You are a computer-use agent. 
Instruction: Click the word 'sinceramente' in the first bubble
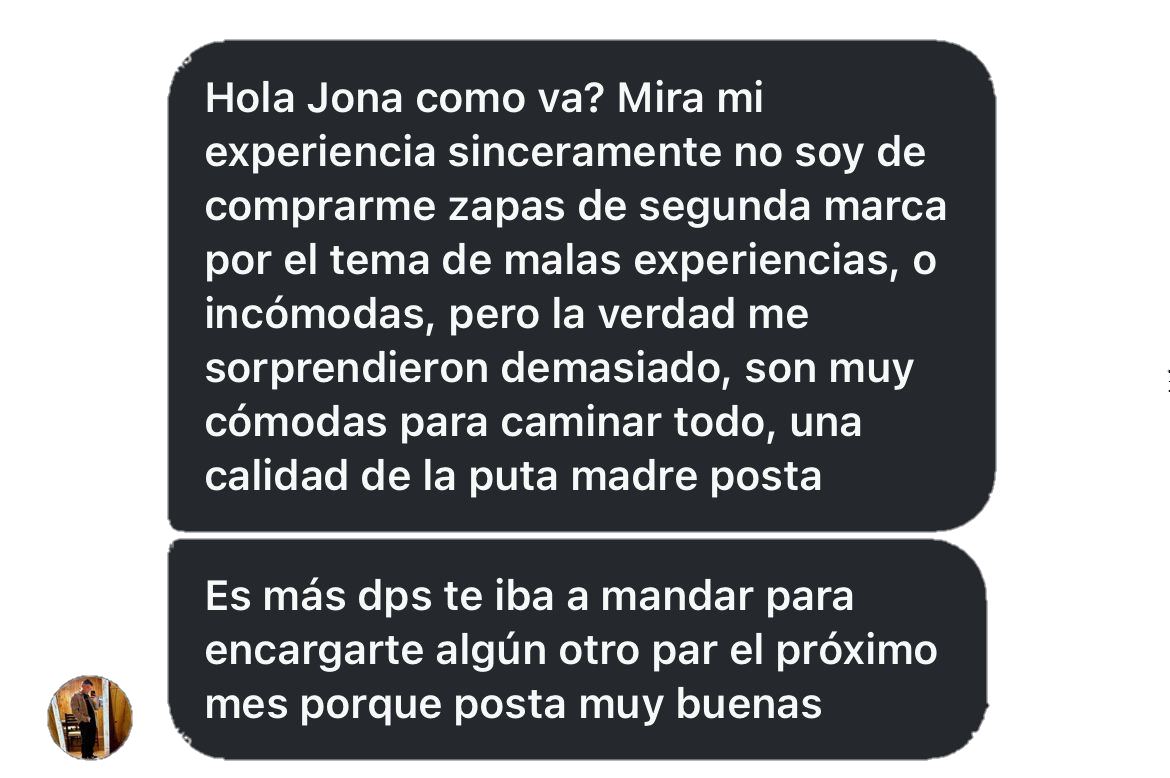pyautogui.click(x=584, y=152)
